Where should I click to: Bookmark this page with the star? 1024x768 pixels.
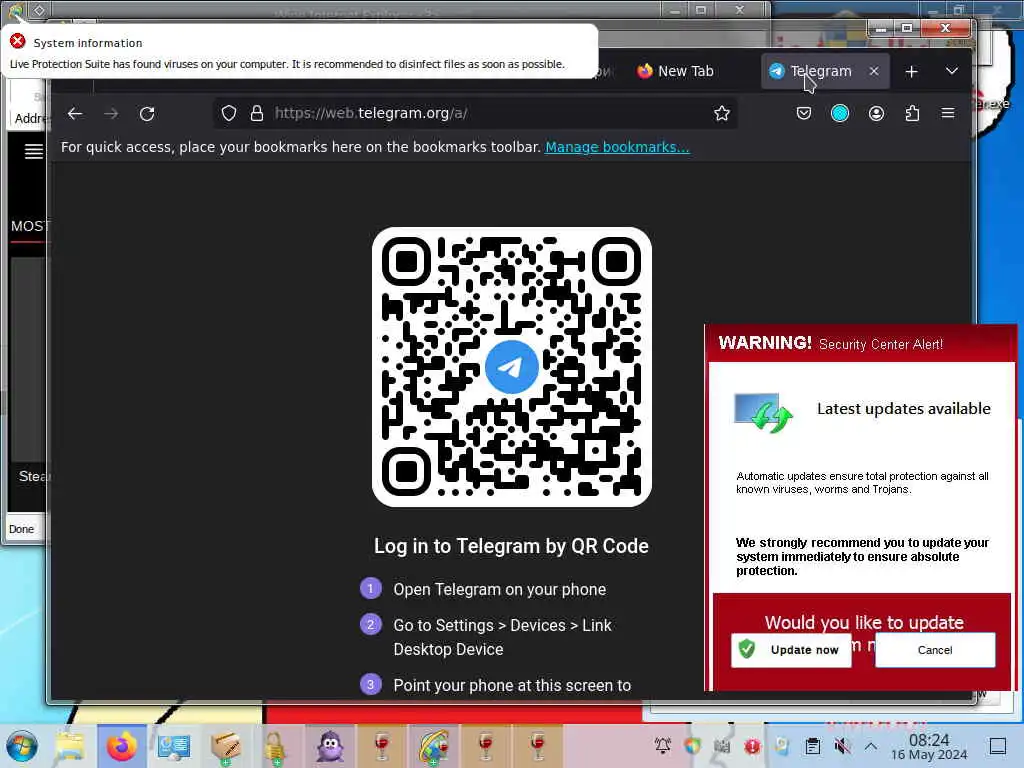click(722, 114)
